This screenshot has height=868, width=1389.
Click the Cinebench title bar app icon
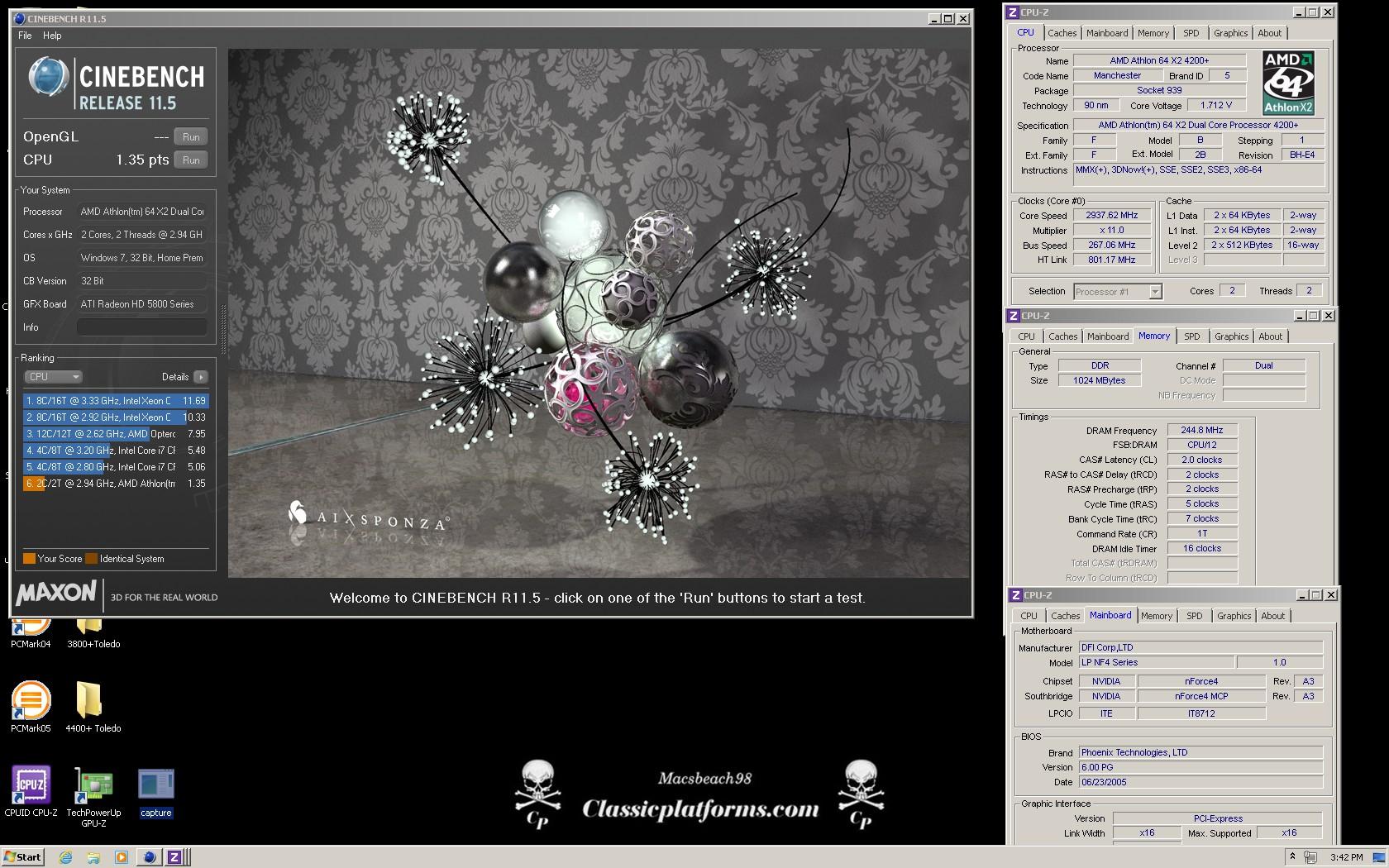pos(20,18)
